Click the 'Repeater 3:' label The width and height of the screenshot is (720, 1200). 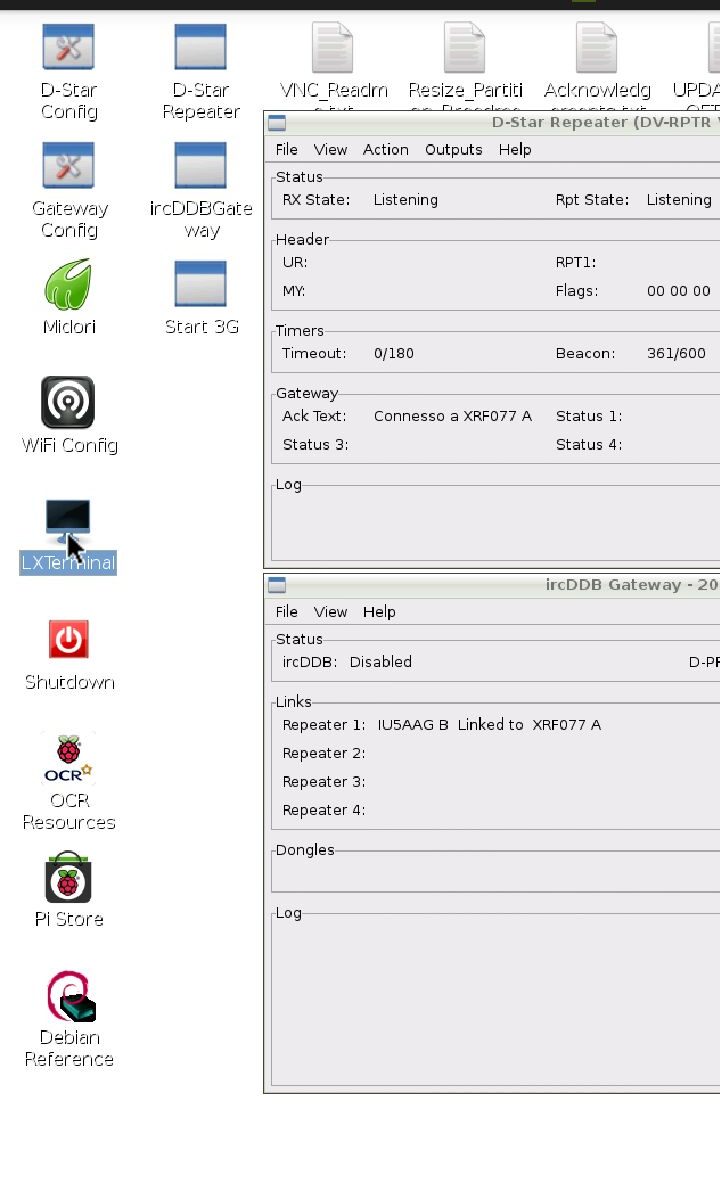point(324,782)
